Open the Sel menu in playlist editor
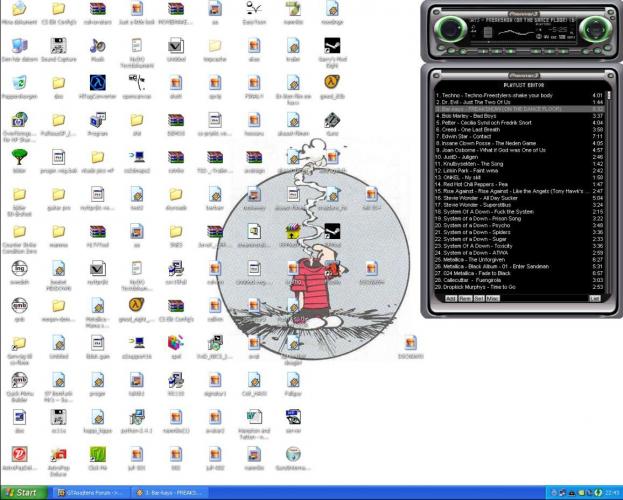Screen dimensions: 623x500 [479, 298]
